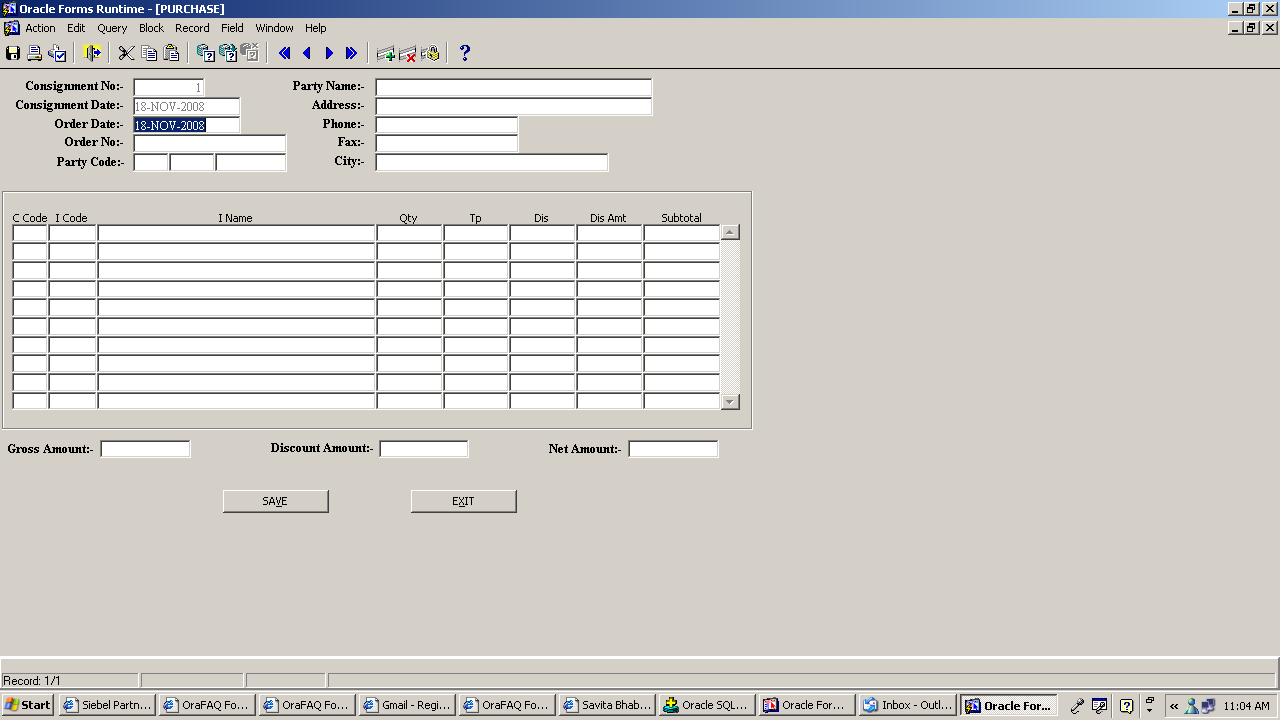Click the Party Name input field
1281x723 pixels.
tap(513, 87)
